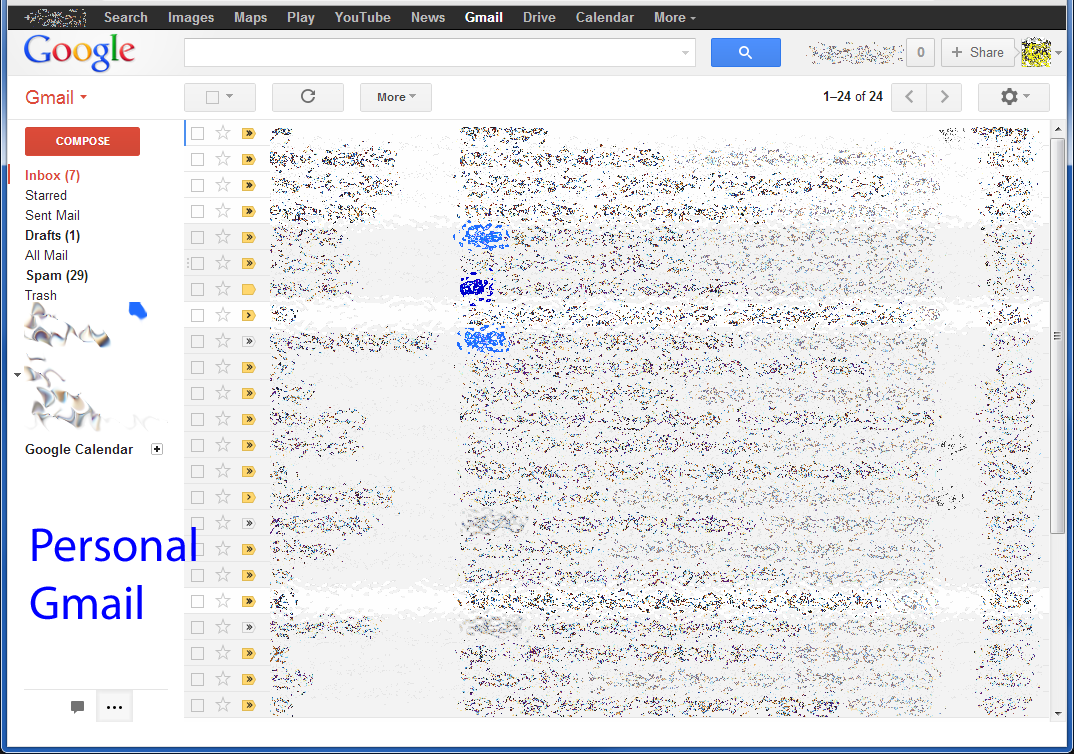Tick the master select-all checkbox in toolbar
The width and height of the screenshot is (1074, 754).
tap(212, 97)
